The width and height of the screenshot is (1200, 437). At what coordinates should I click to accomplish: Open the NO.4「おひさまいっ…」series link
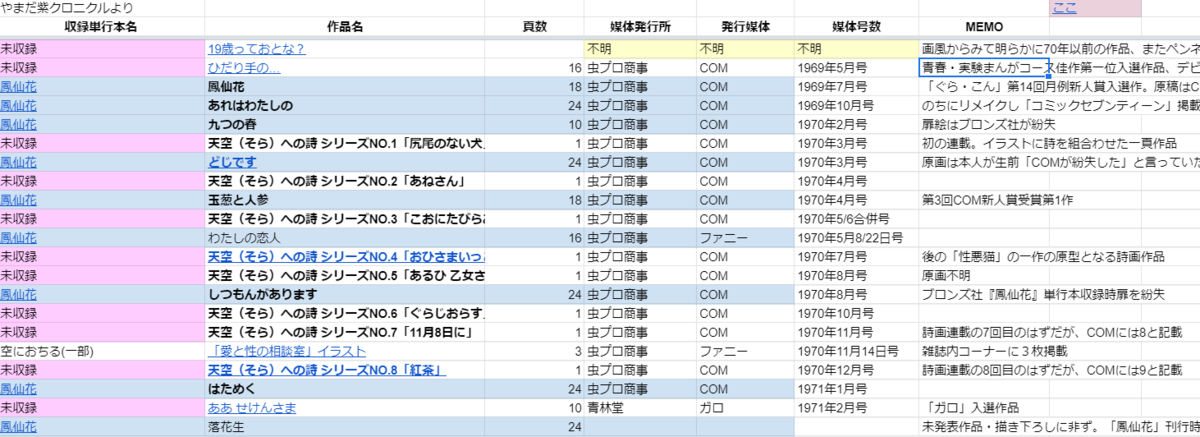coord(346,257)
